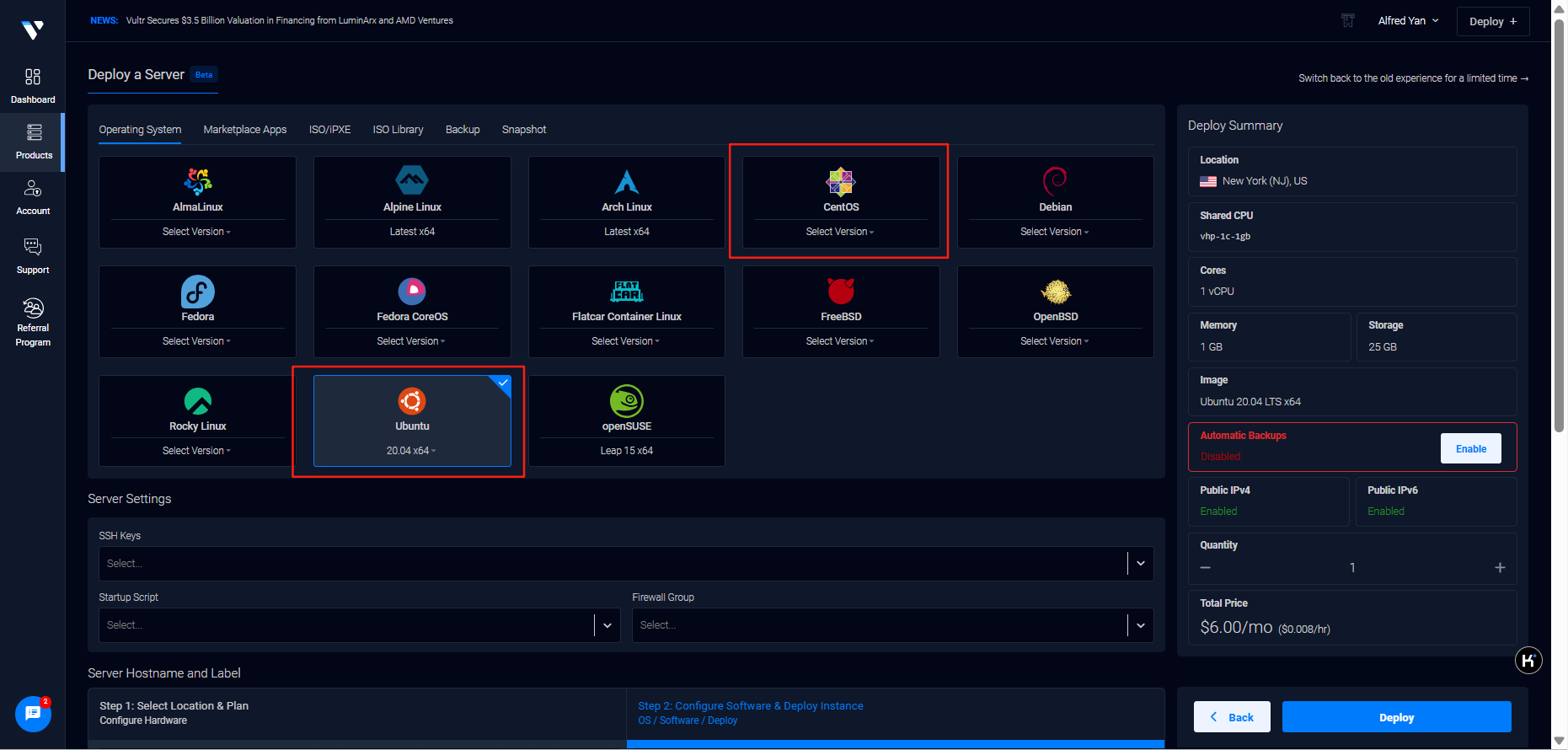The height and width of the screenshot is (750, 1568).
Task: Switch to the Snapshot tab
Action: (524, 130)
